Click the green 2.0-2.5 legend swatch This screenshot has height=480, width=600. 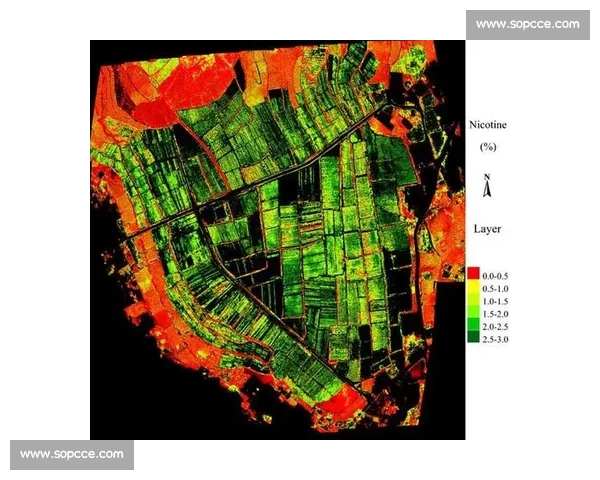(472, 326)
